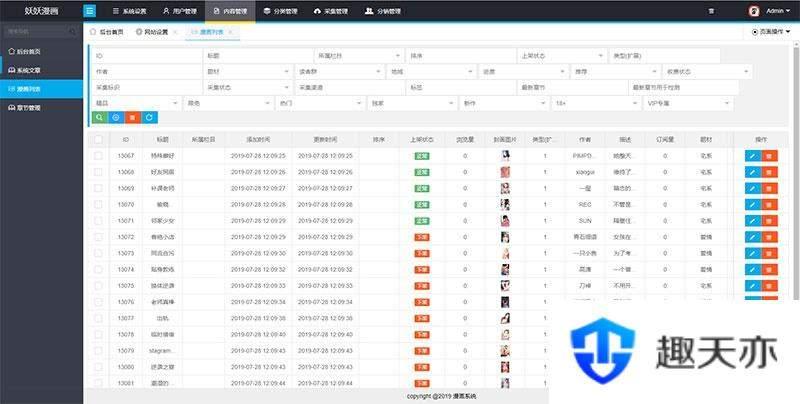Click the trash icon in top header bar

click(x=711, y=11)
